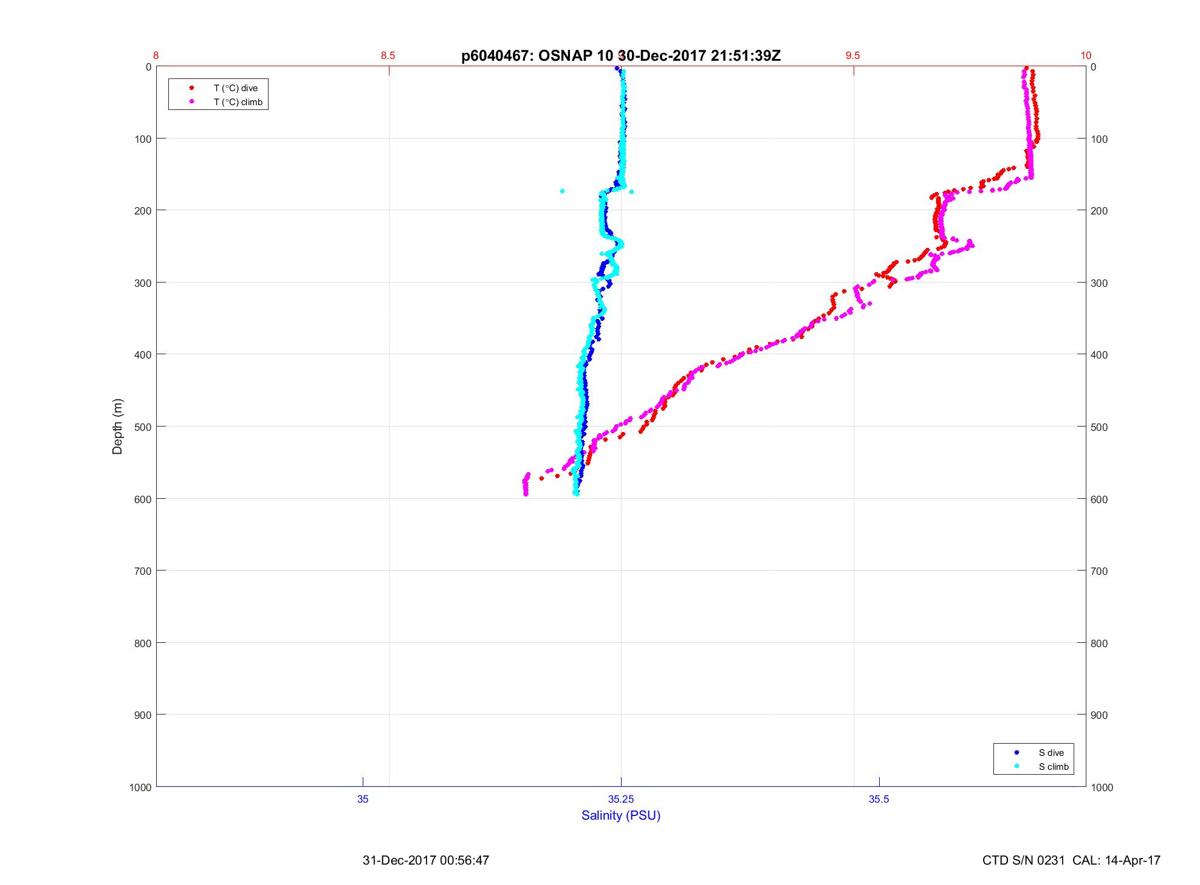Click right depth axis tick '300'
Image resolution: width=1200 pixels, height=885 pixels.
tap(1100, 283)
